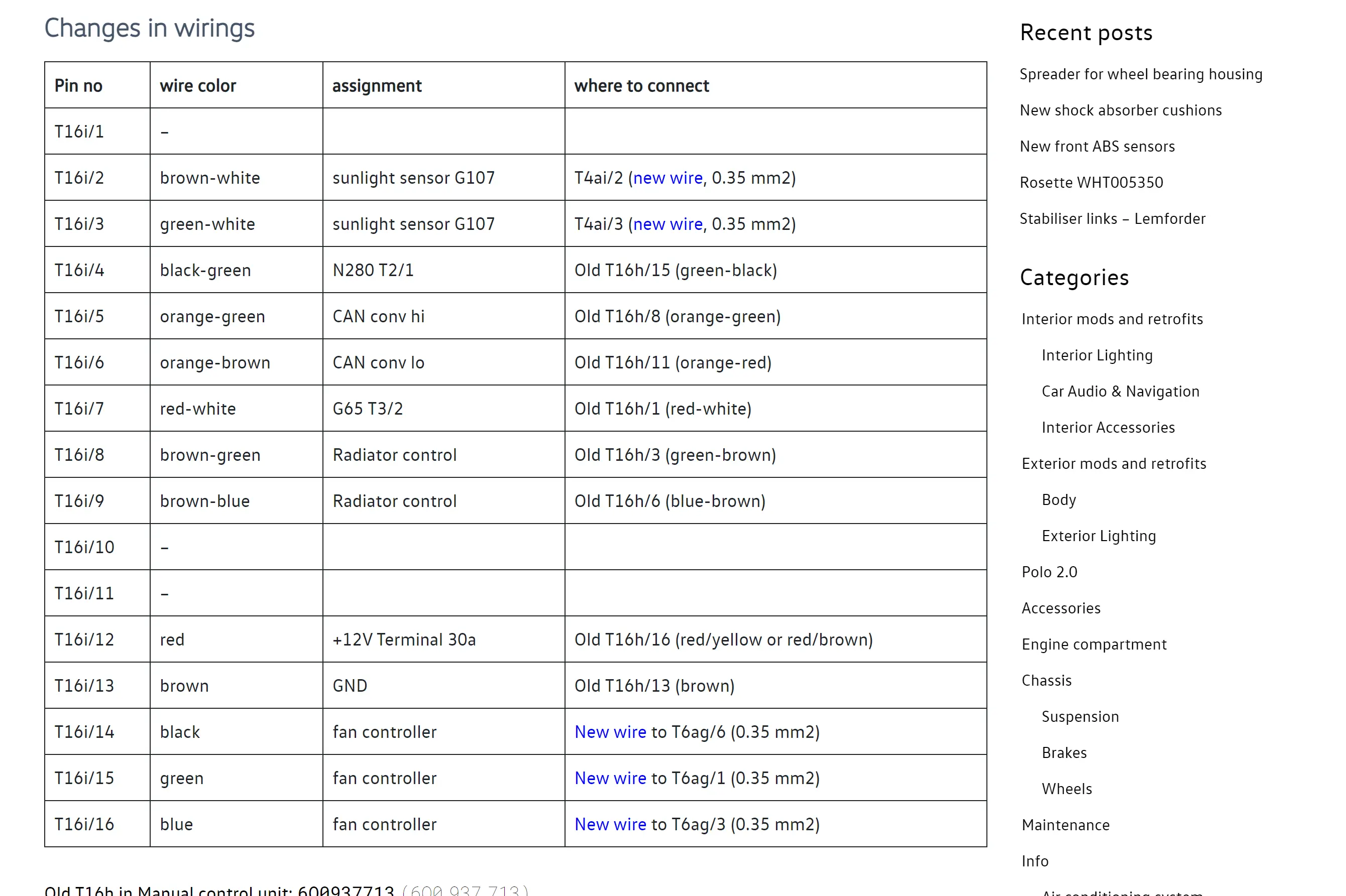Select the Exterior Lighting category
Screen dimensions: 1346x896
1098,536
